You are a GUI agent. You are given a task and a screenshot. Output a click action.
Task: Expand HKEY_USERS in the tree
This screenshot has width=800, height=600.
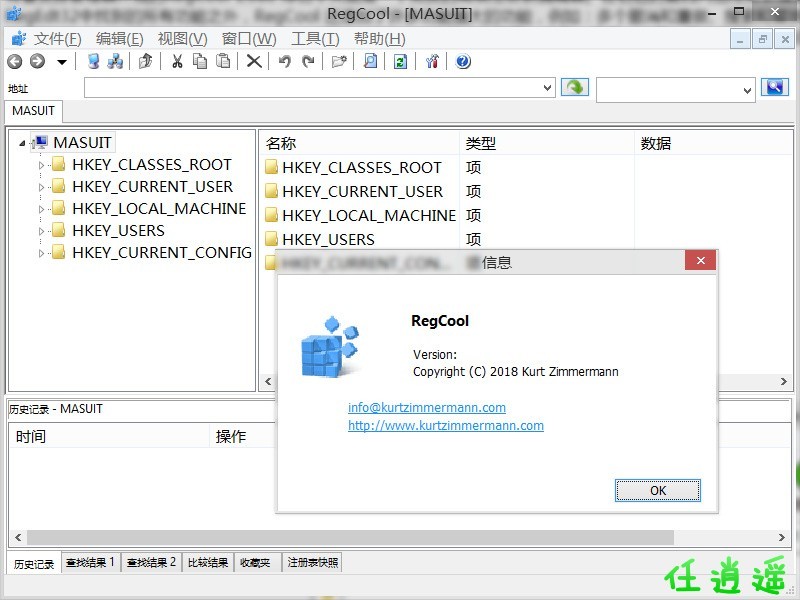click(x=41, y=231)
